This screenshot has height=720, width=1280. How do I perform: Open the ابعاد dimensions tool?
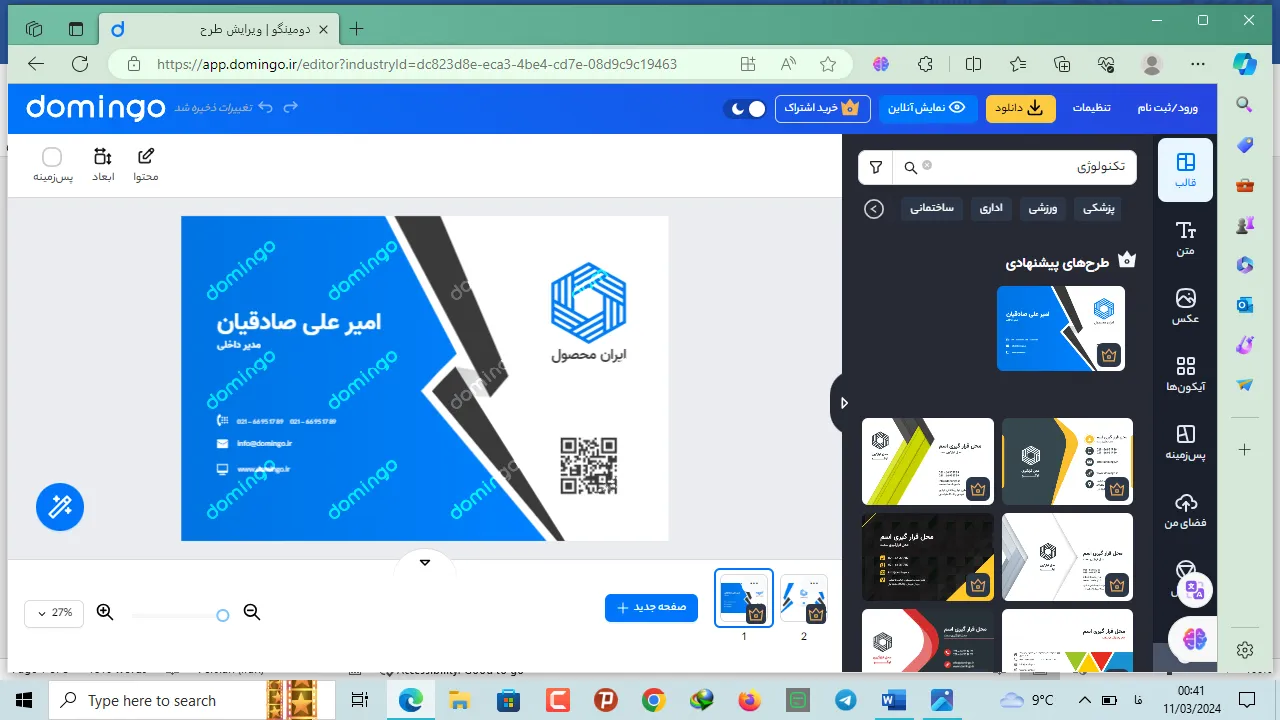pyautogui.click(x=103, y=165)
